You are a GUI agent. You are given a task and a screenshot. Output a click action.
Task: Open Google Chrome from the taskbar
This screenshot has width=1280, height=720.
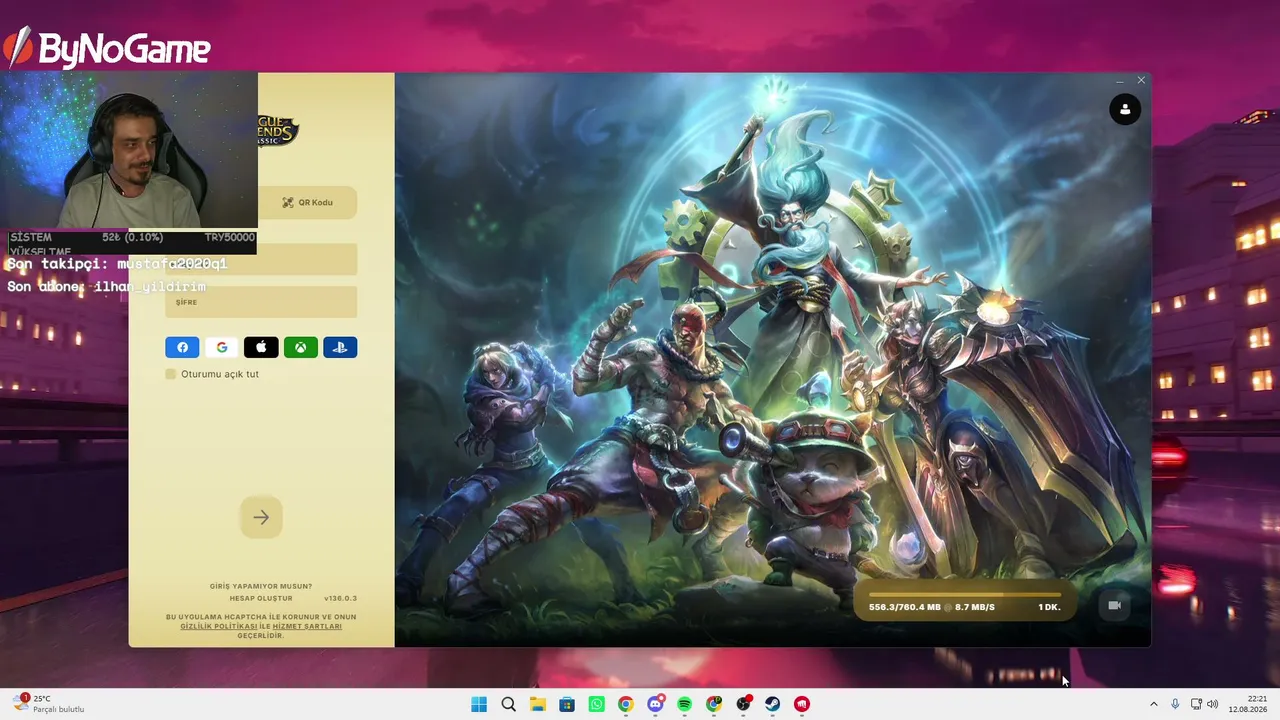626,704
